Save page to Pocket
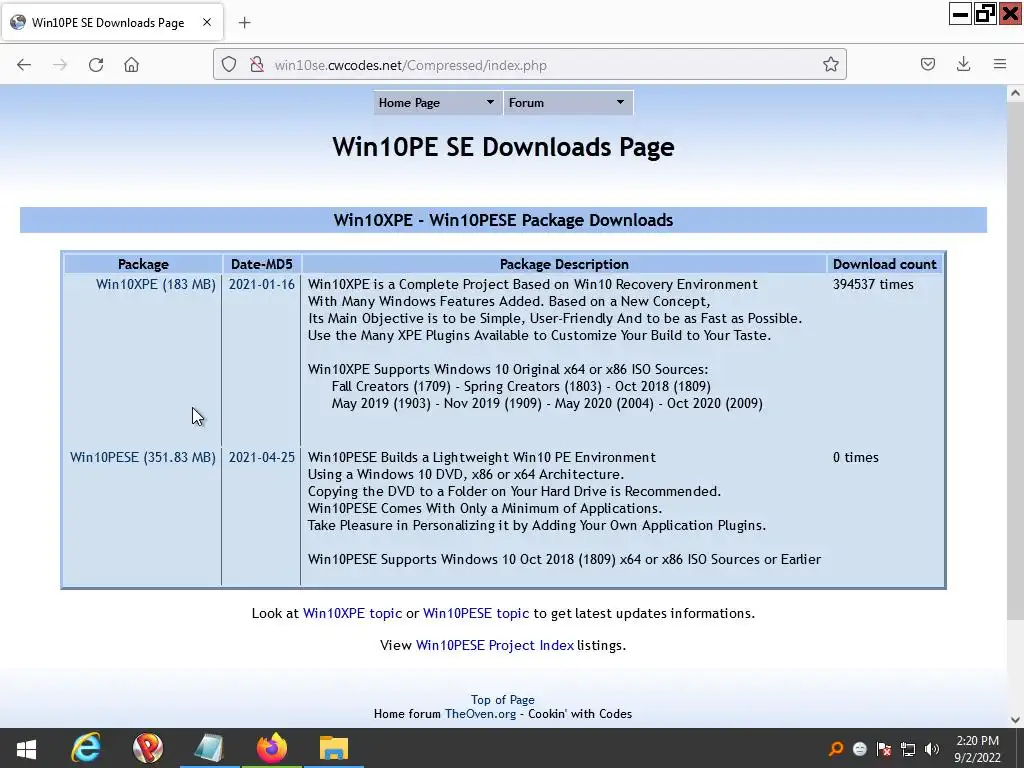This screenshot has width=1024, height=768. click(928, 64)
